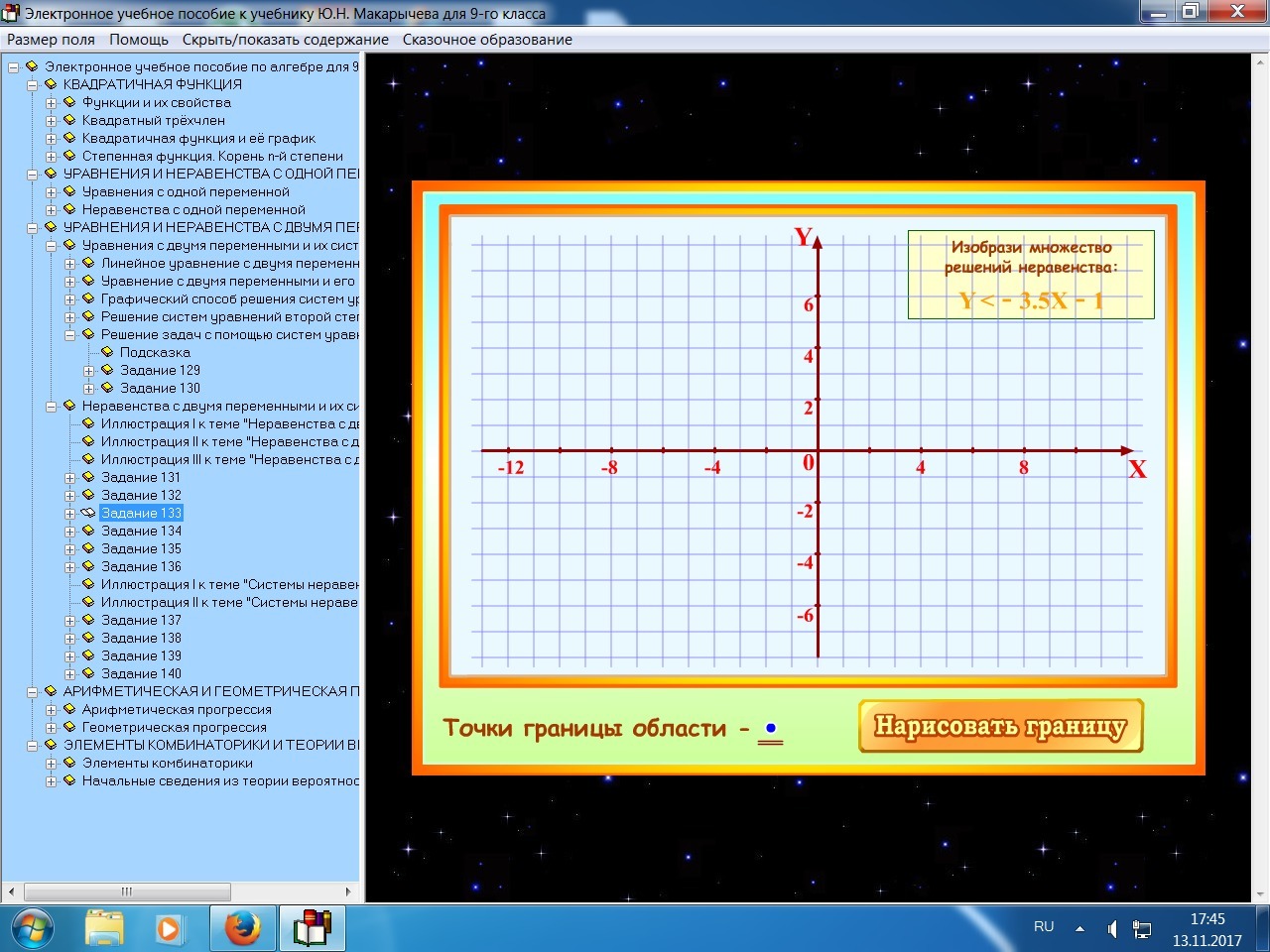The width and height of the screenshot is (1270, 952).
Task: Click book icon next to Геометрическая прогрессия
Action: [69, 727]
